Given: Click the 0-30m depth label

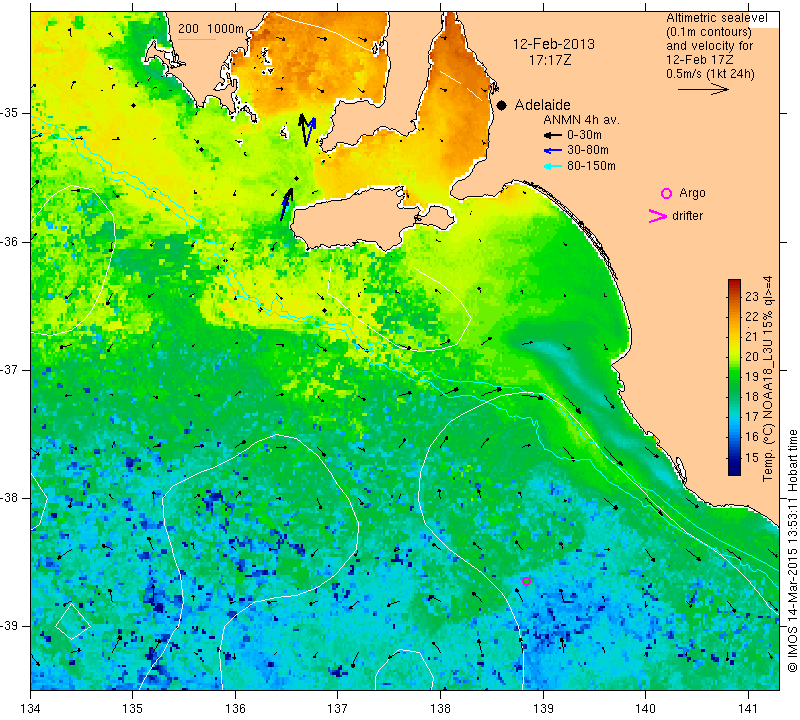Looking at the screenshot, I should pos(584,135).
